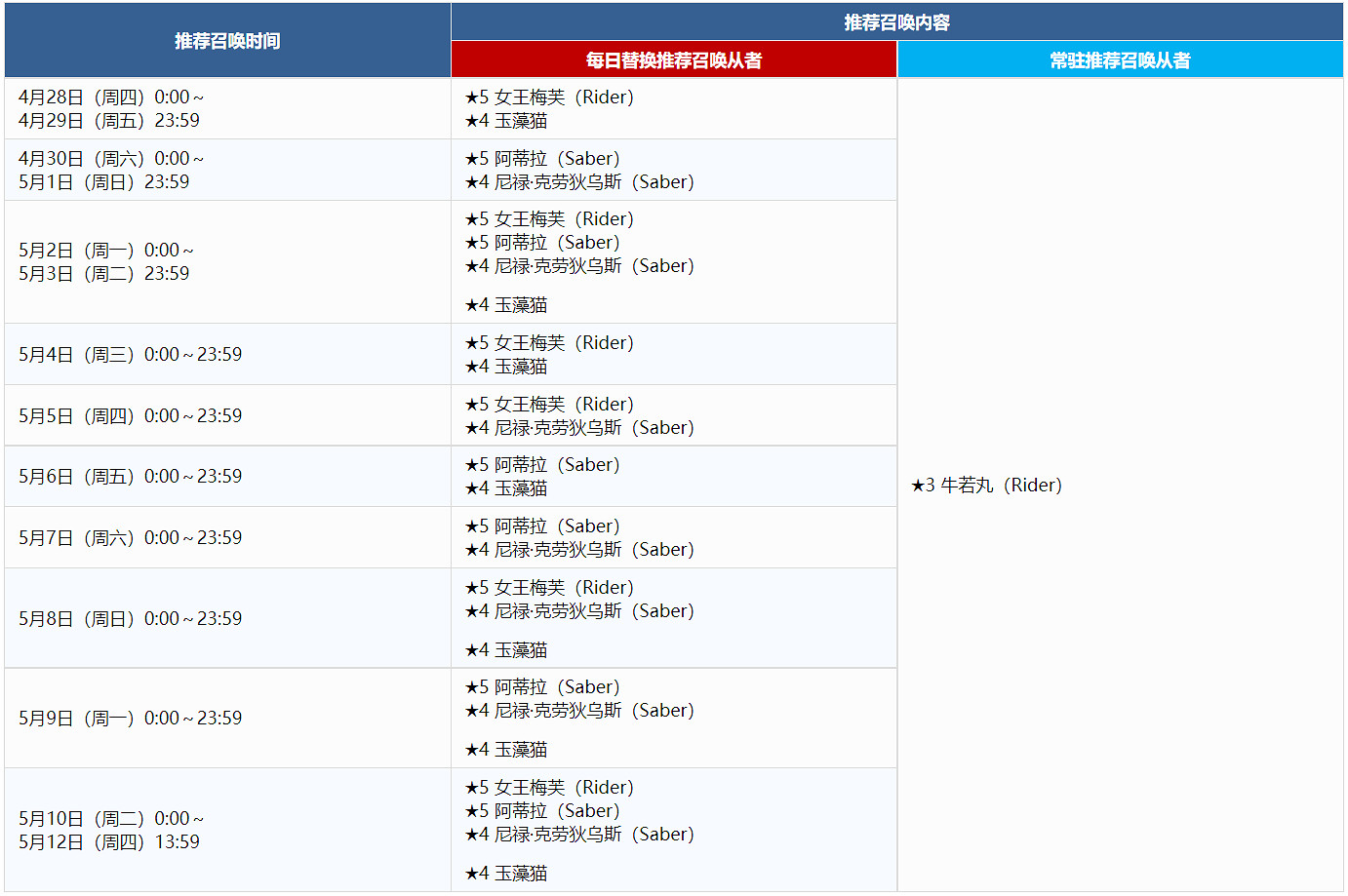Click the 推荐召唤时间 column header
This screenshot has width=1348, height=896.
[x=227, y=41]
